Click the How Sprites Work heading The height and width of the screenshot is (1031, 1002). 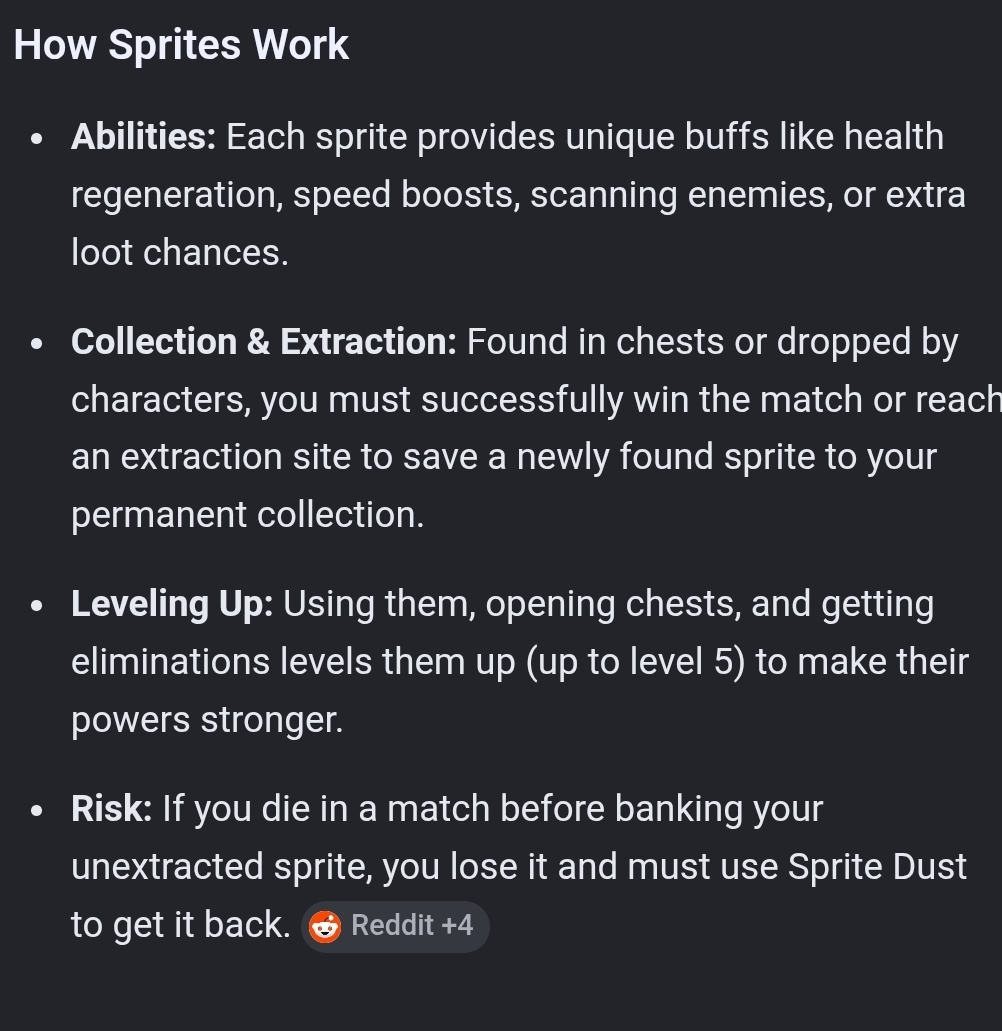[x=181, y=45]
